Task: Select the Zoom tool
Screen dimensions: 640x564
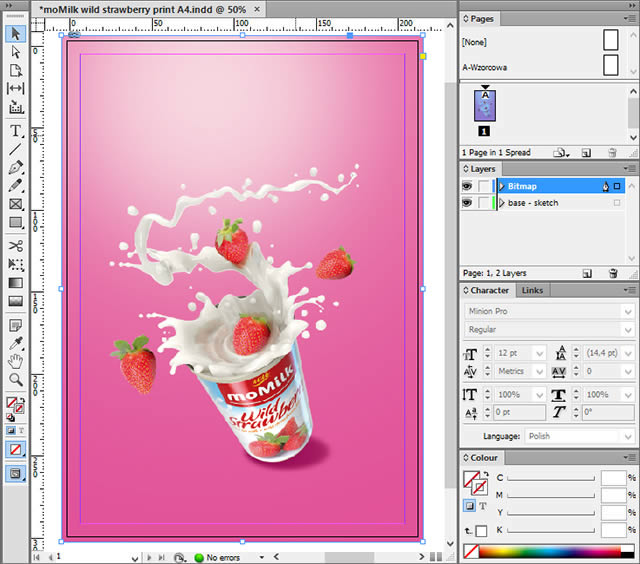Action: pos(16,380)
